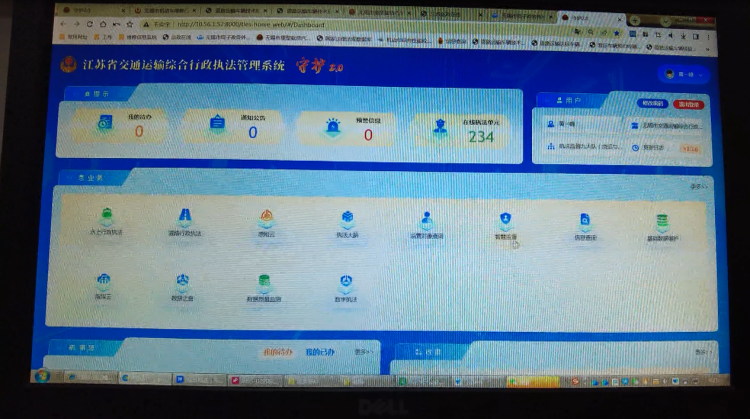Click the blue button in the user panel header
The width and height of the screenshot is (750, 419).
coord(652,103)
